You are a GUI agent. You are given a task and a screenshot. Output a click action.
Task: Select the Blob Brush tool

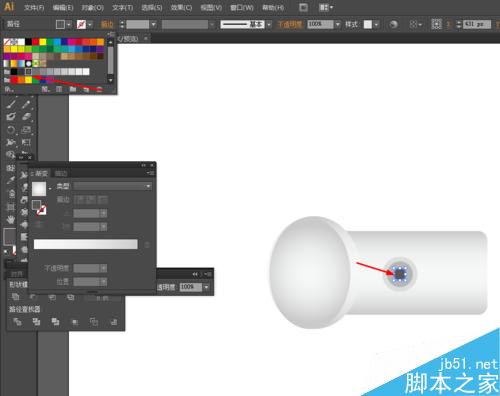pos(11,117)
